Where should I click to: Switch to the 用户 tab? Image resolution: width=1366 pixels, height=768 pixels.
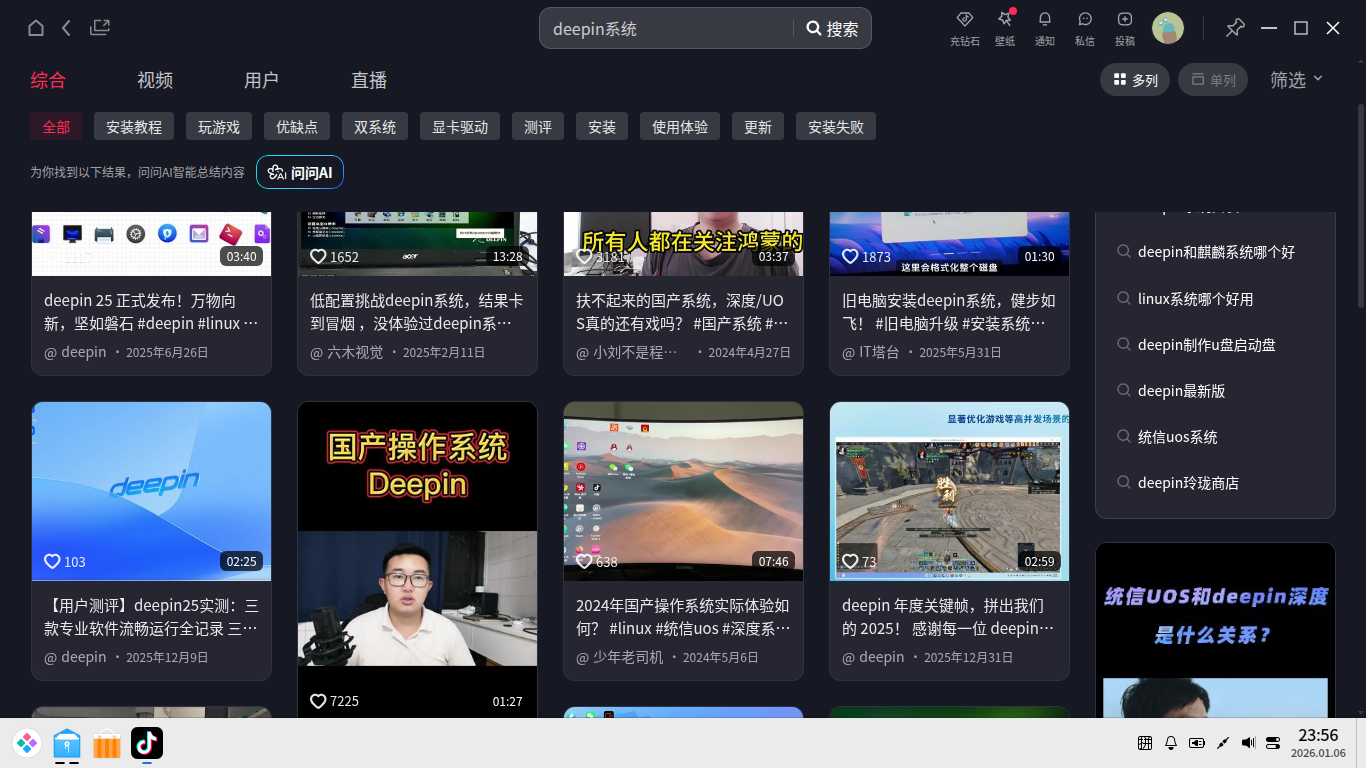[261, 80]
